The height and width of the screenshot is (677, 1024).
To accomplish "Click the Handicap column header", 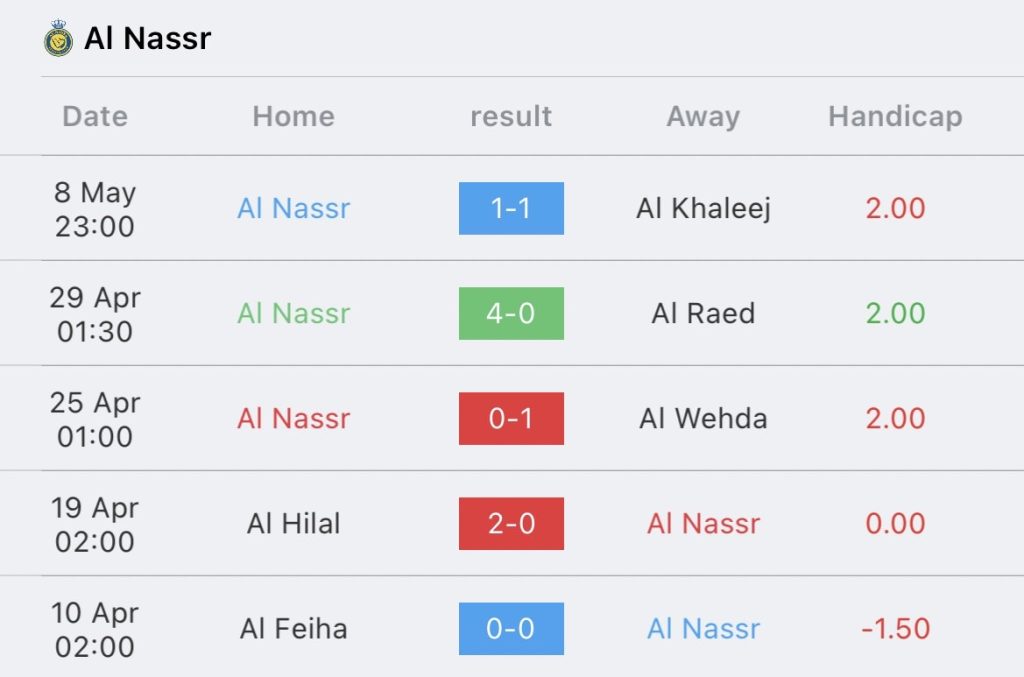I will (x=895, y=116).
